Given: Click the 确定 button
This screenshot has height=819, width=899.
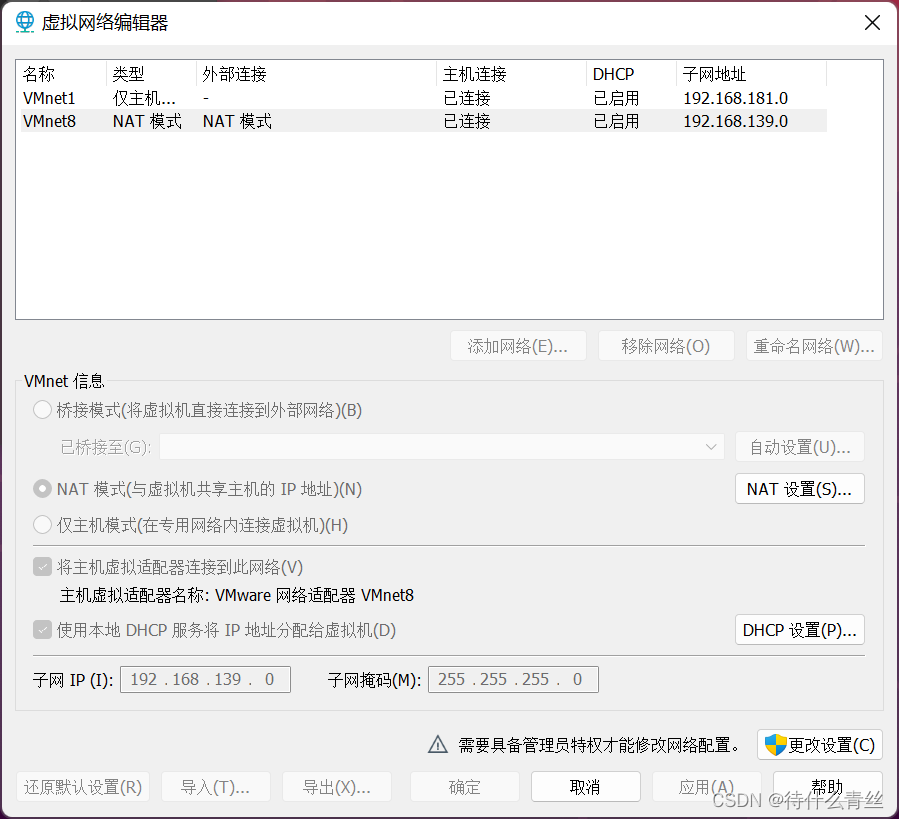Looking at the screenshot, I should pos(464,787).
